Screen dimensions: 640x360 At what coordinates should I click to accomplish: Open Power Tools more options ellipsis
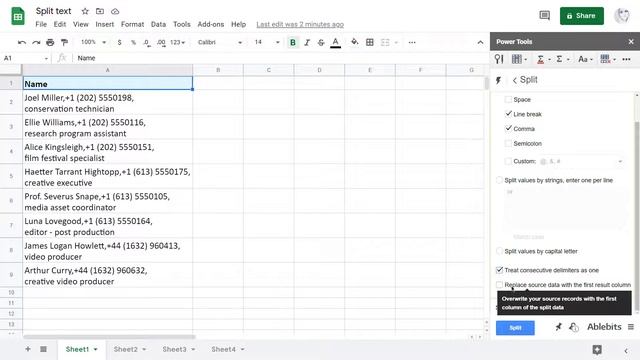626,59
